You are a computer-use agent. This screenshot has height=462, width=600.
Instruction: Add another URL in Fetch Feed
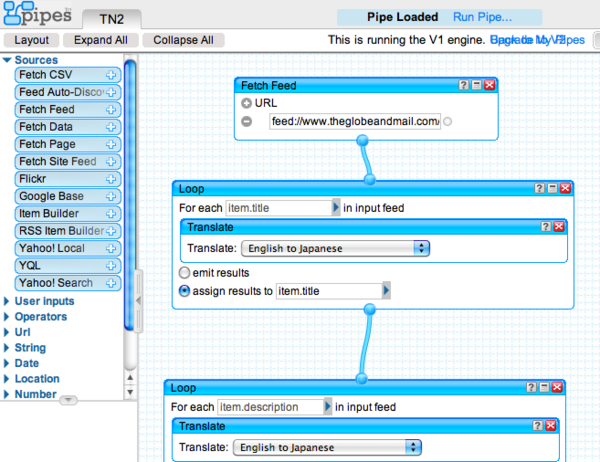(246, 103)
